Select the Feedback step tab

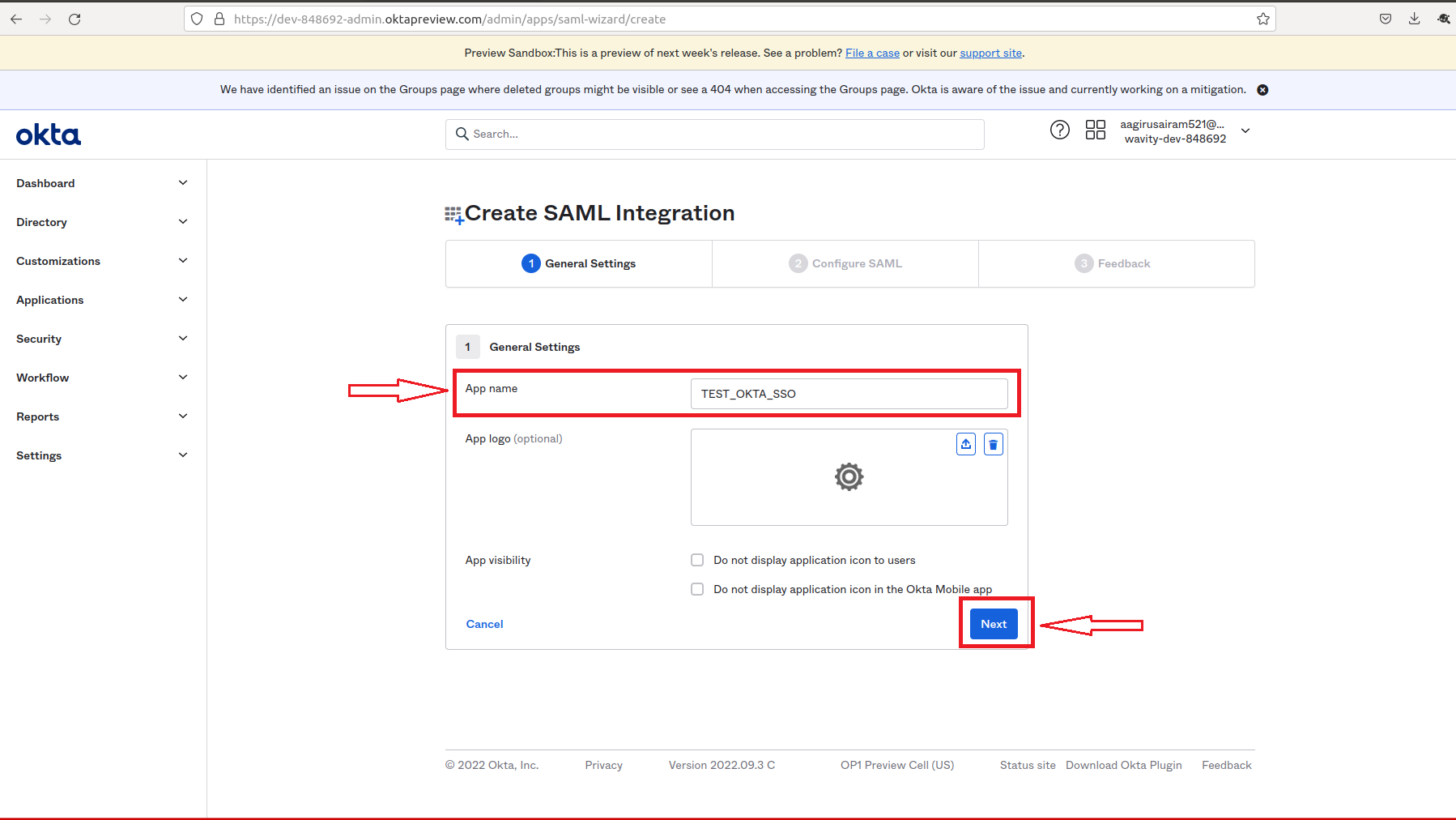(x=1117, y=263)
